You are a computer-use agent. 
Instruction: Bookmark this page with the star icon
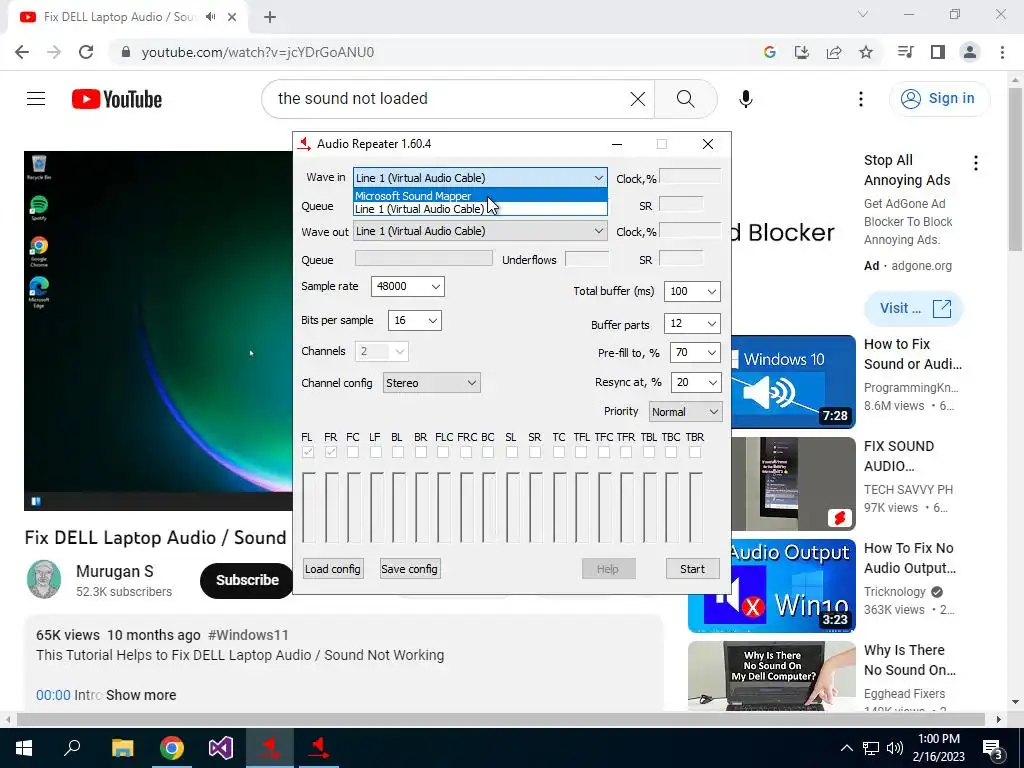click(x=866, y=52)
